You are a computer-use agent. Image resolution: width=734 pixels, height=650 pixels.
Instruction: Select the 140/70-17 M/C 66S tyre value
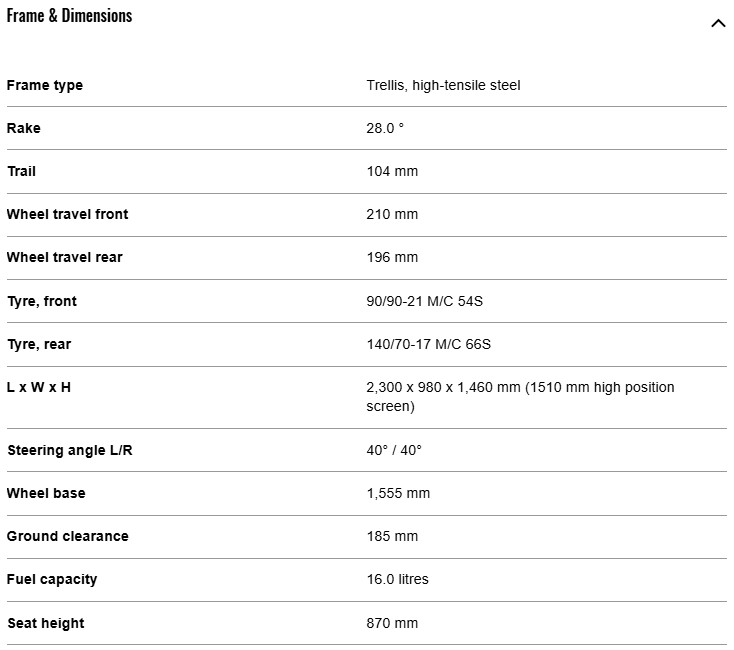click(x=429, y=344)
